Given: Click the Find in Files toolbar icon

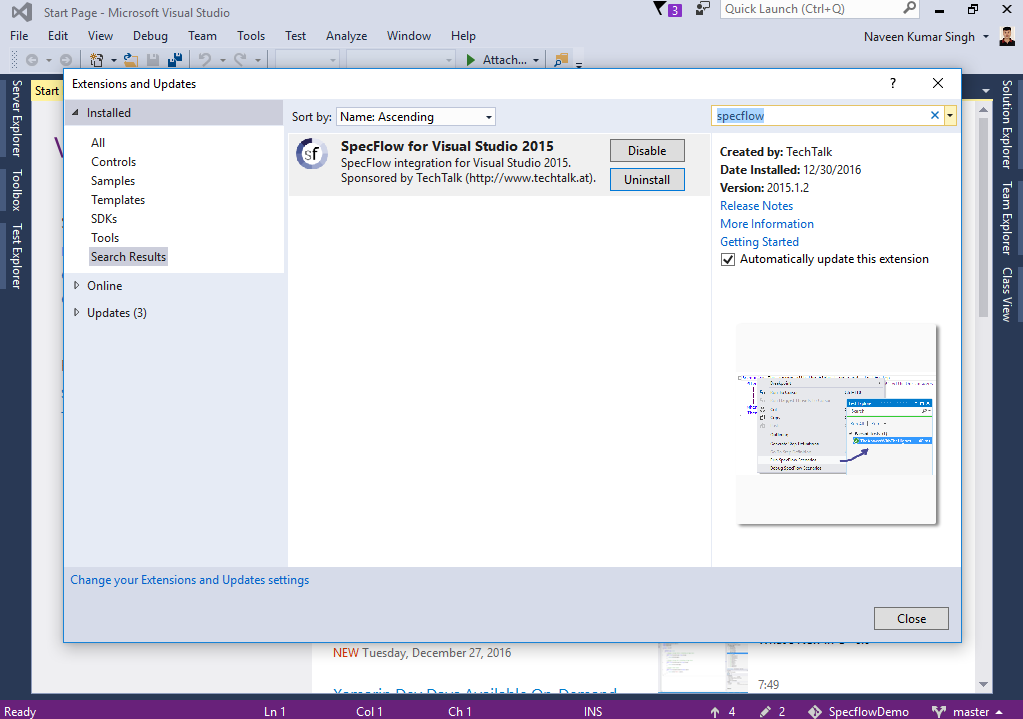Looking at the screenshot, I should pos(560,60).
